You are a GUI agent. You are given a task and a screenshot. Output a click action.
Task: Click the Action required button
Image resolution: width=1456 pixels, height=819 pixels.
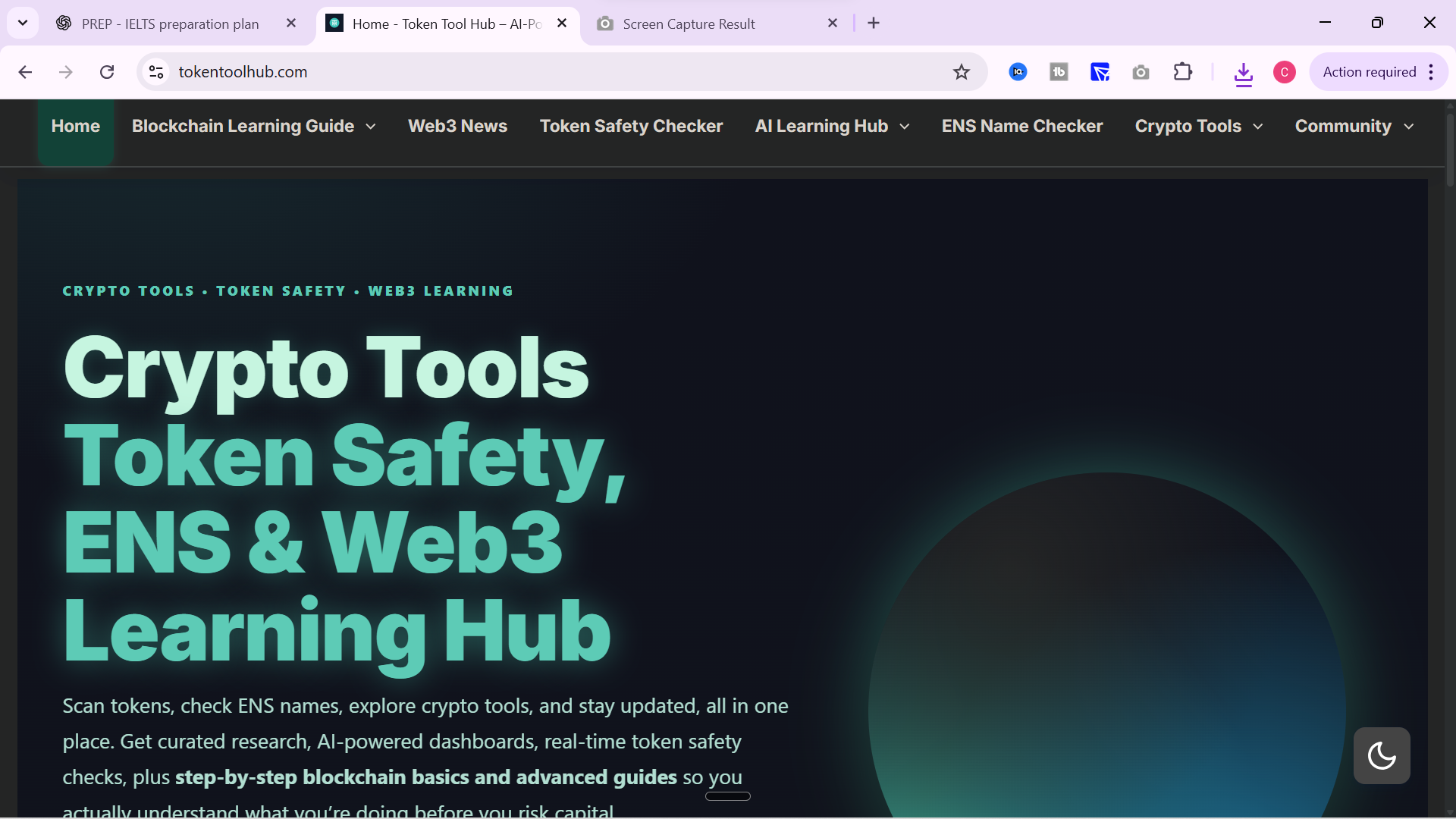click(1370, 71)
